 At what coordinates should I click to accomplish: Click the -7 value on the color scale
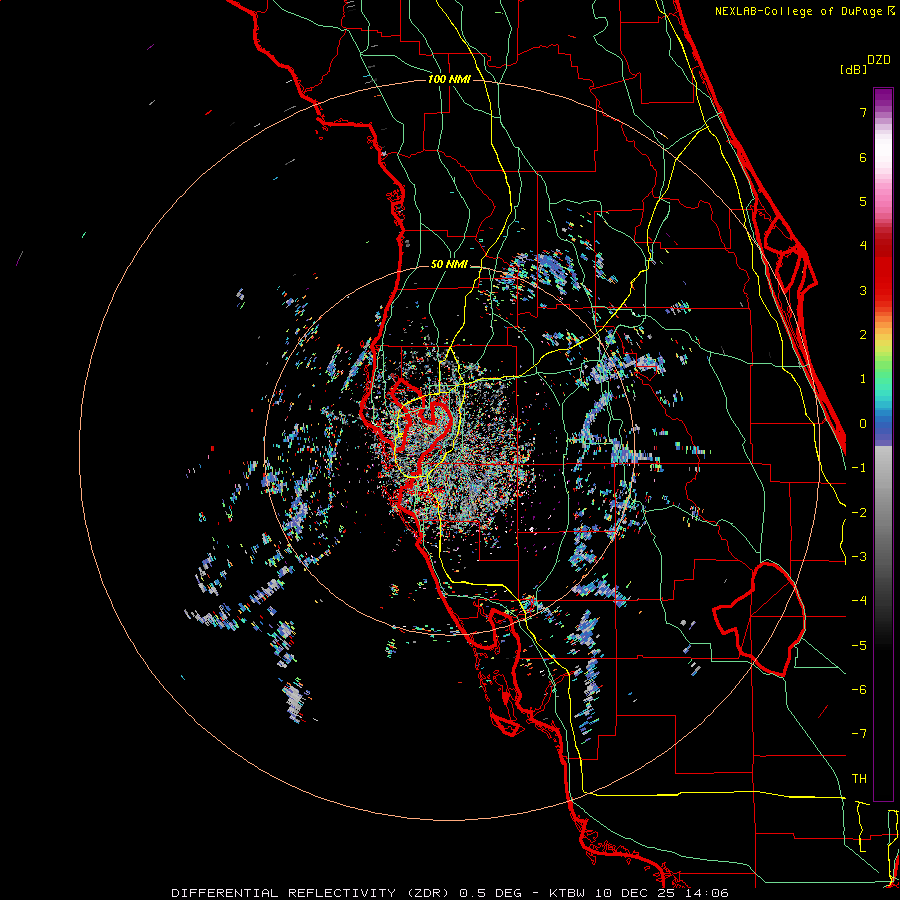[x=860, y=734]
